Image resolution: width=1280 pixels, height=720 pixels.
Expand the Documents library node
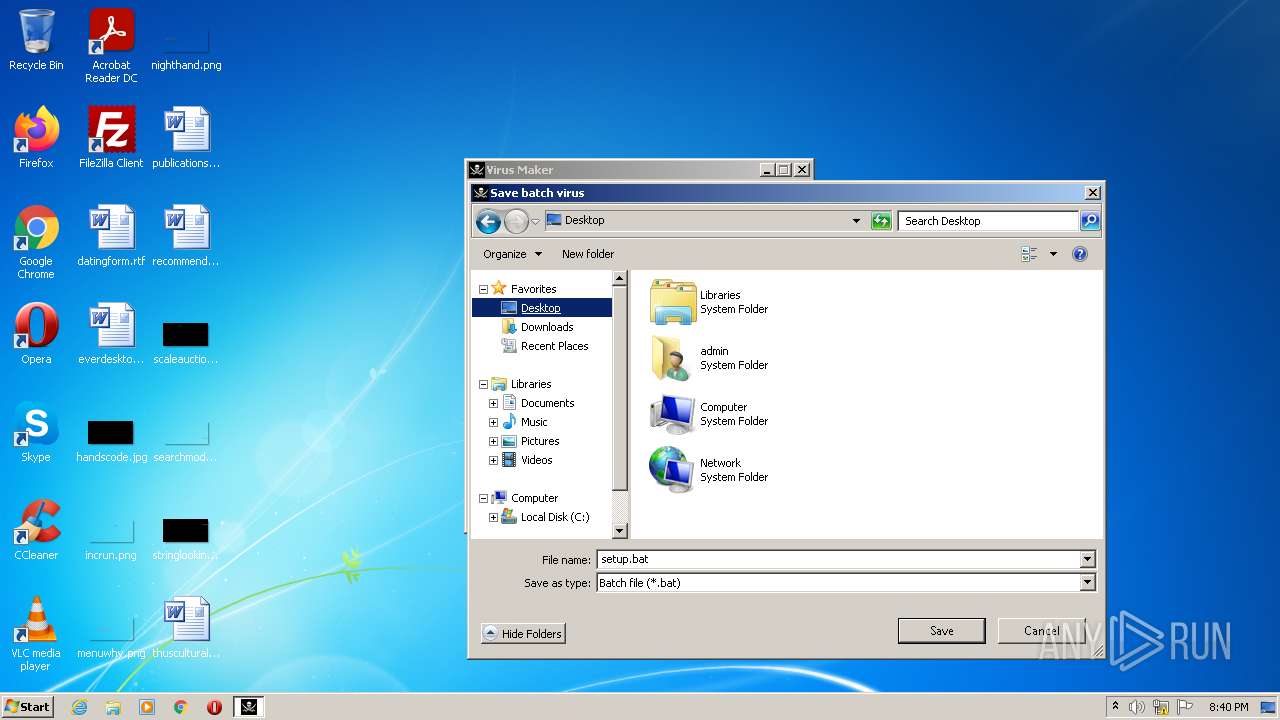click(x=493, y=403)
